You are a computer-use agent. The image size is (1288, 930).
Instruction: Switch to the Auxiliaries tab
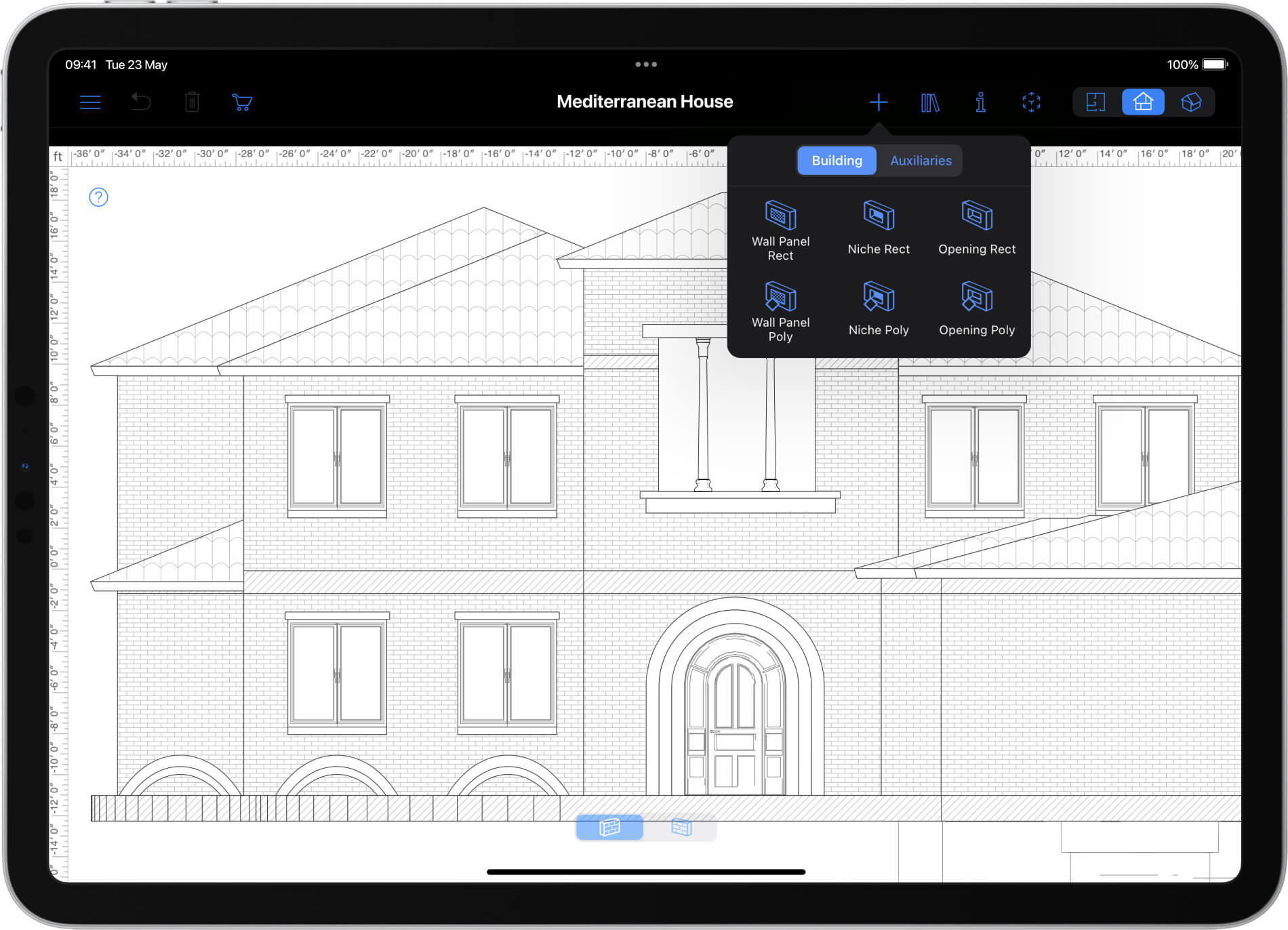[x=921, y=161]
